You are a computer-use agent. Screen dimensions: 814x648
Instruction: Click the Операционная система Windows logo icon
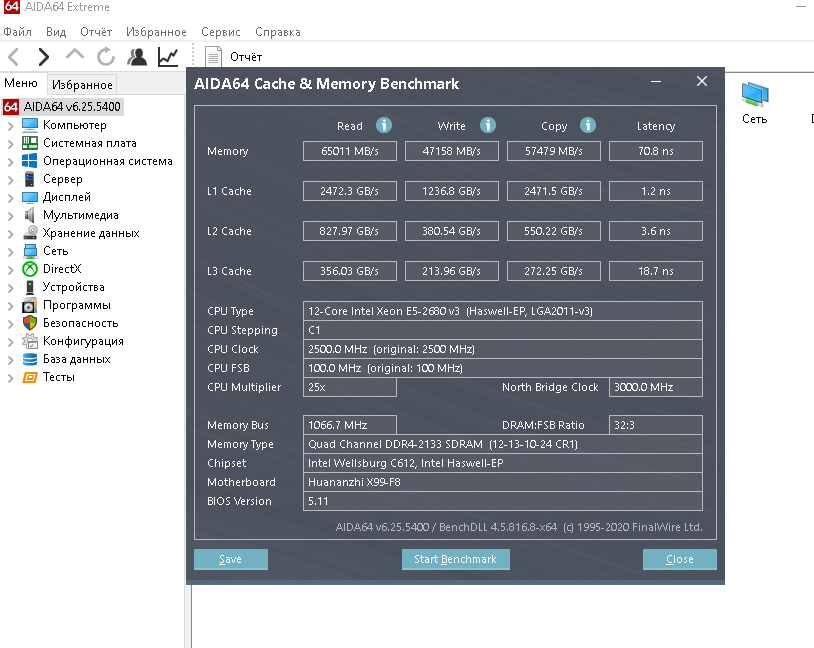pyautogui.click(x=30, y=160)
